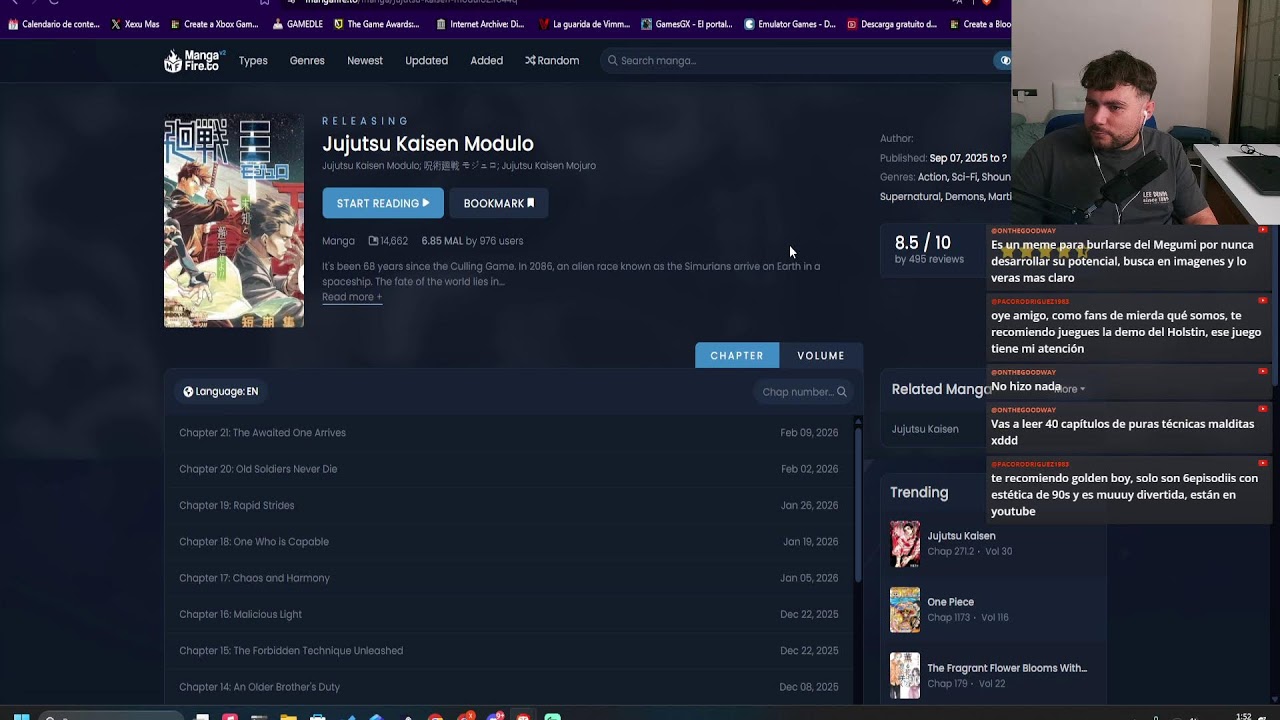Open The Fragrant Flower Blooms With... title

point(1007,668)
